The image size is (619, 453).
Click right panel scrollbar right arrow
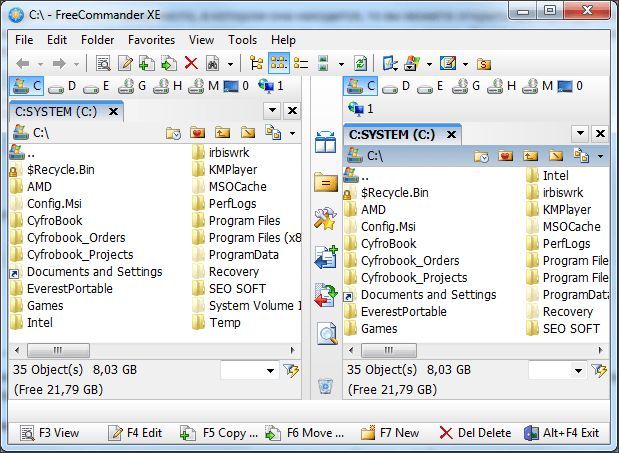tap(600, 350)
